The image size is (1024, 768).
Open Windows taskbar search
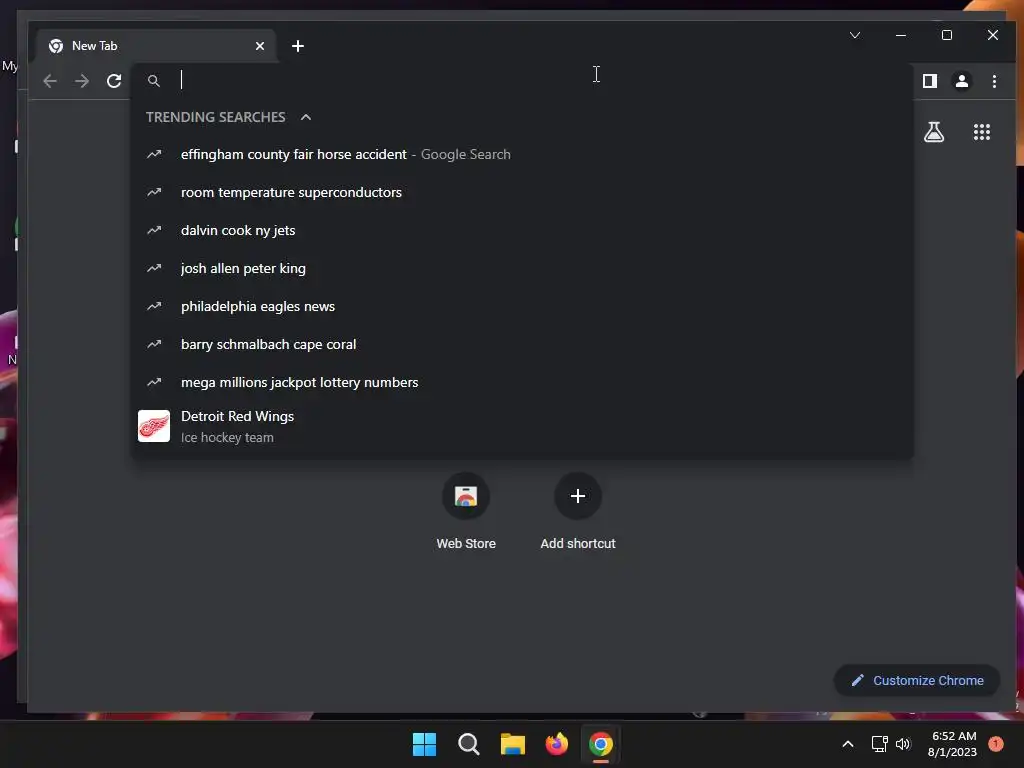coord(468,744)
